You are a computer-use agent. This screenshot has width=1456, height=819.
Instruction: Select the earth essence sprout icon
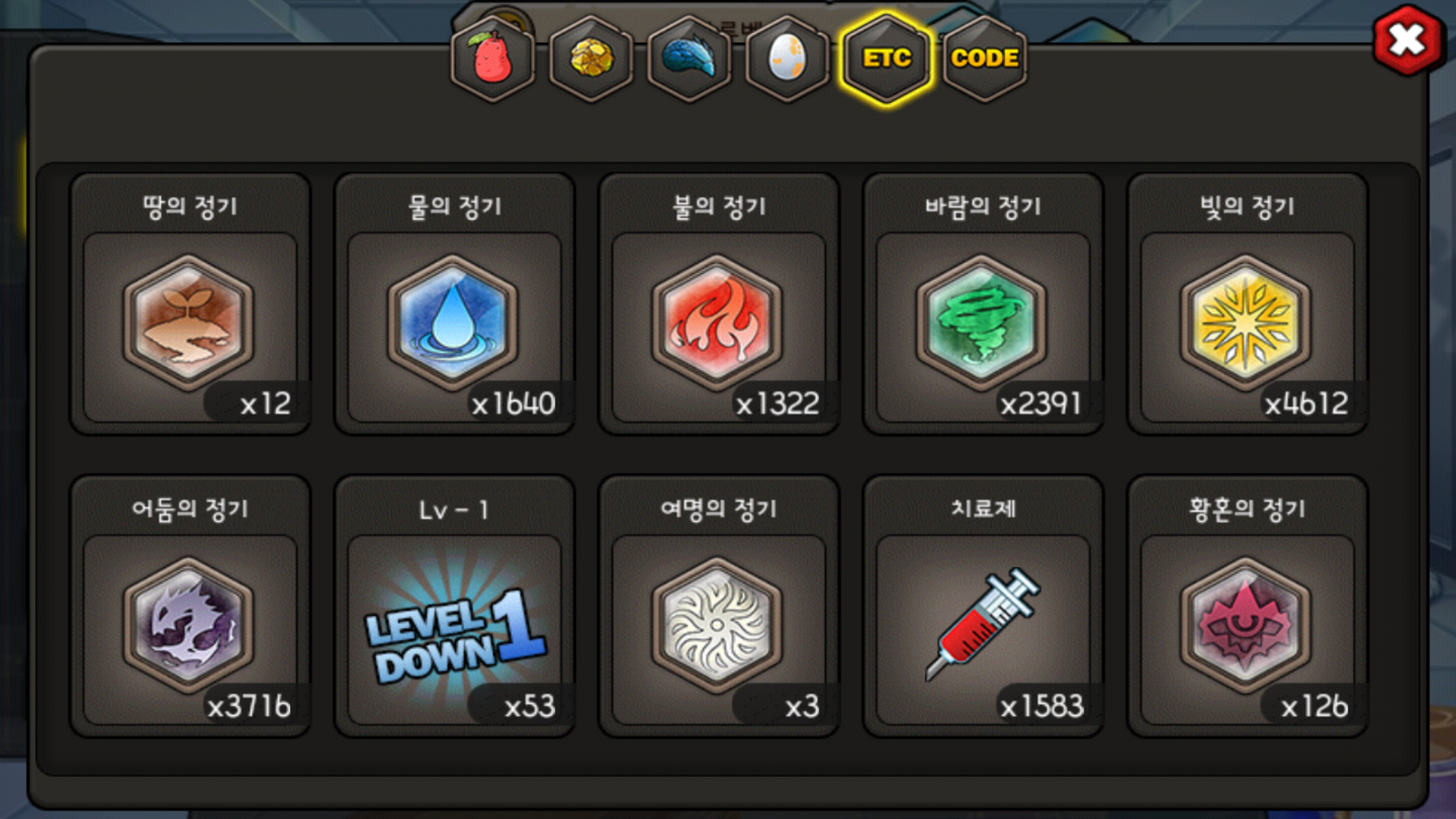tap(188, 323)
